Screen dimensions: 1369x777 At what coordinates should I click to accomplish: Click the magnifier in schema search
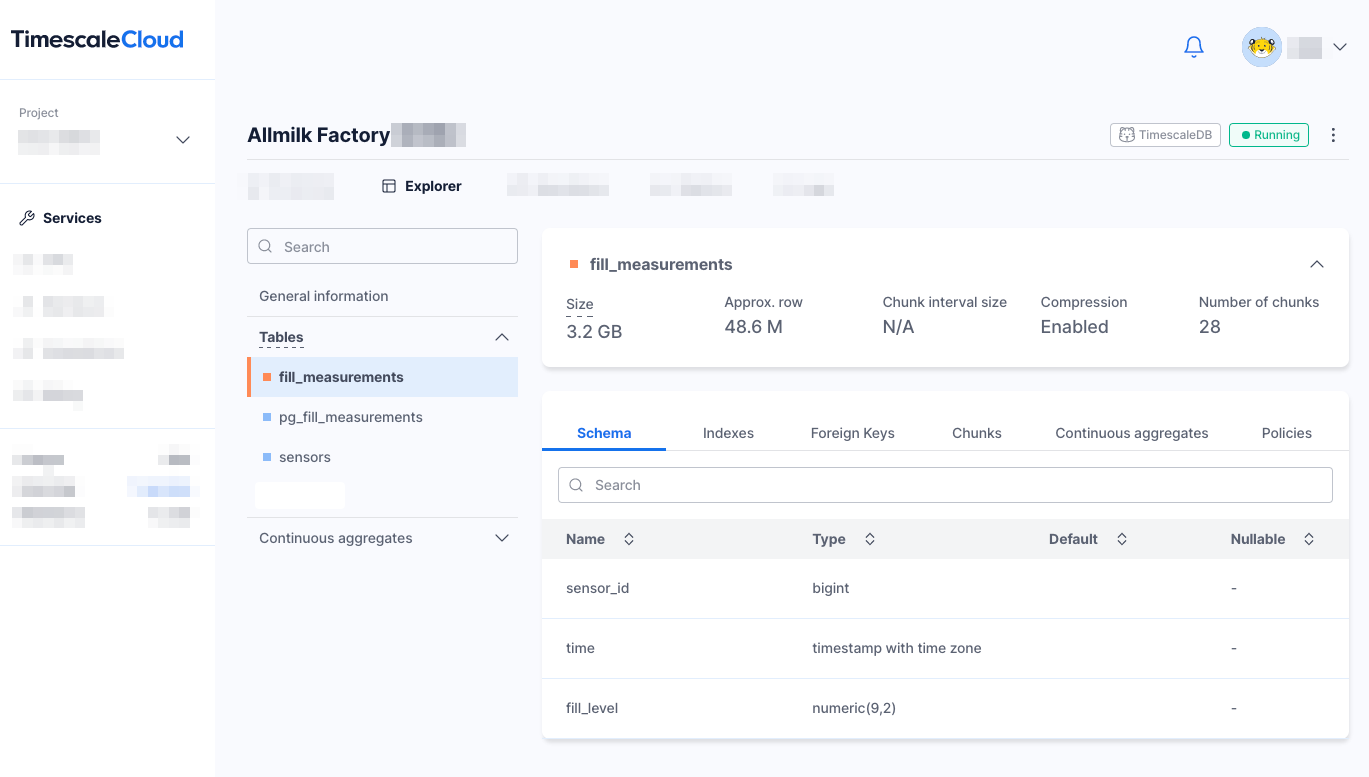pyautogui.click(x=576, y=485)
